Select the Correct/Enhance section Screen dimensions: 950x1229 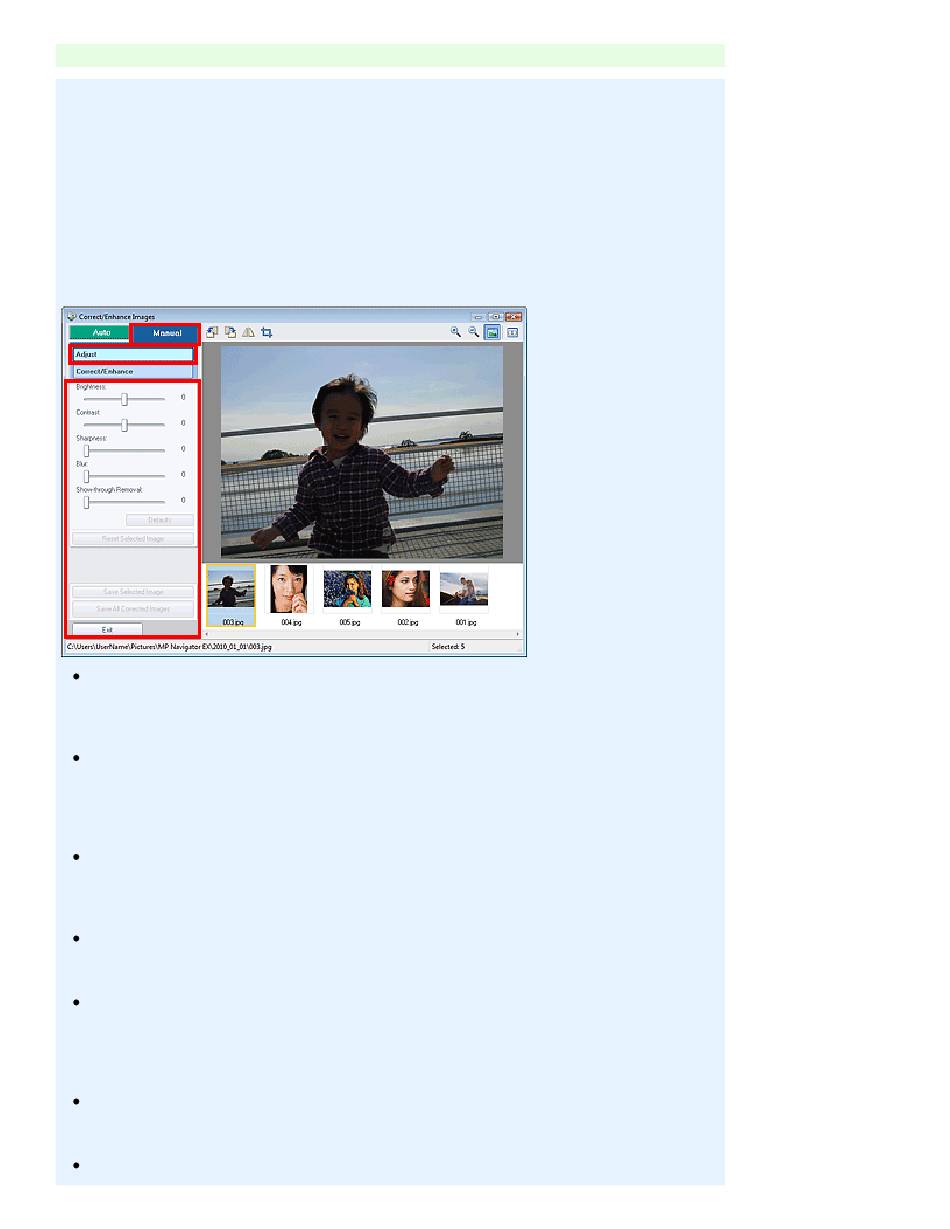(x=132, y=371)
